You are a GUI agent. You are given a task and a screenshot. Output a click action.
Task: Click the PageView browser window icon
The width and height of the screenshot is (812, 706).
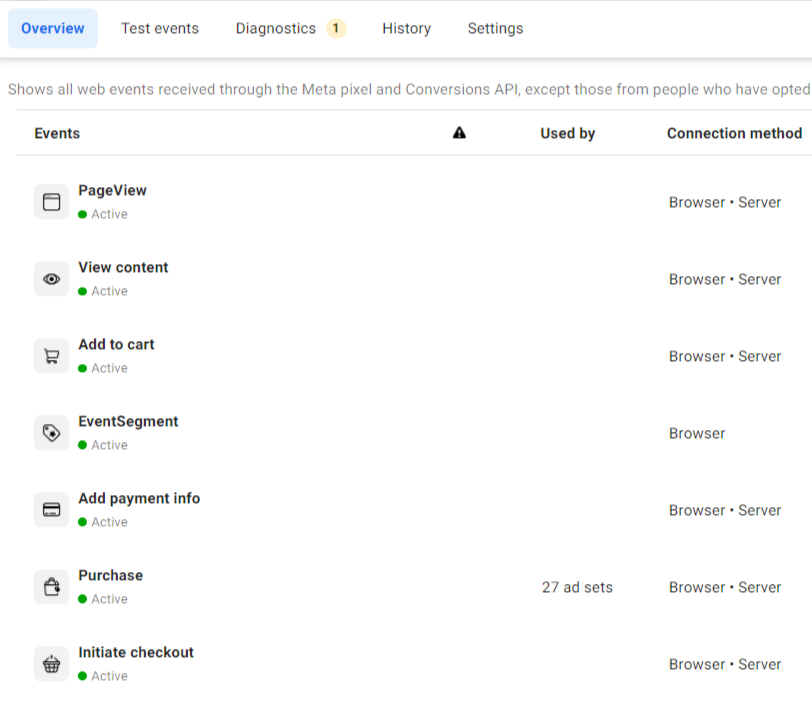[x=51, y=202]
